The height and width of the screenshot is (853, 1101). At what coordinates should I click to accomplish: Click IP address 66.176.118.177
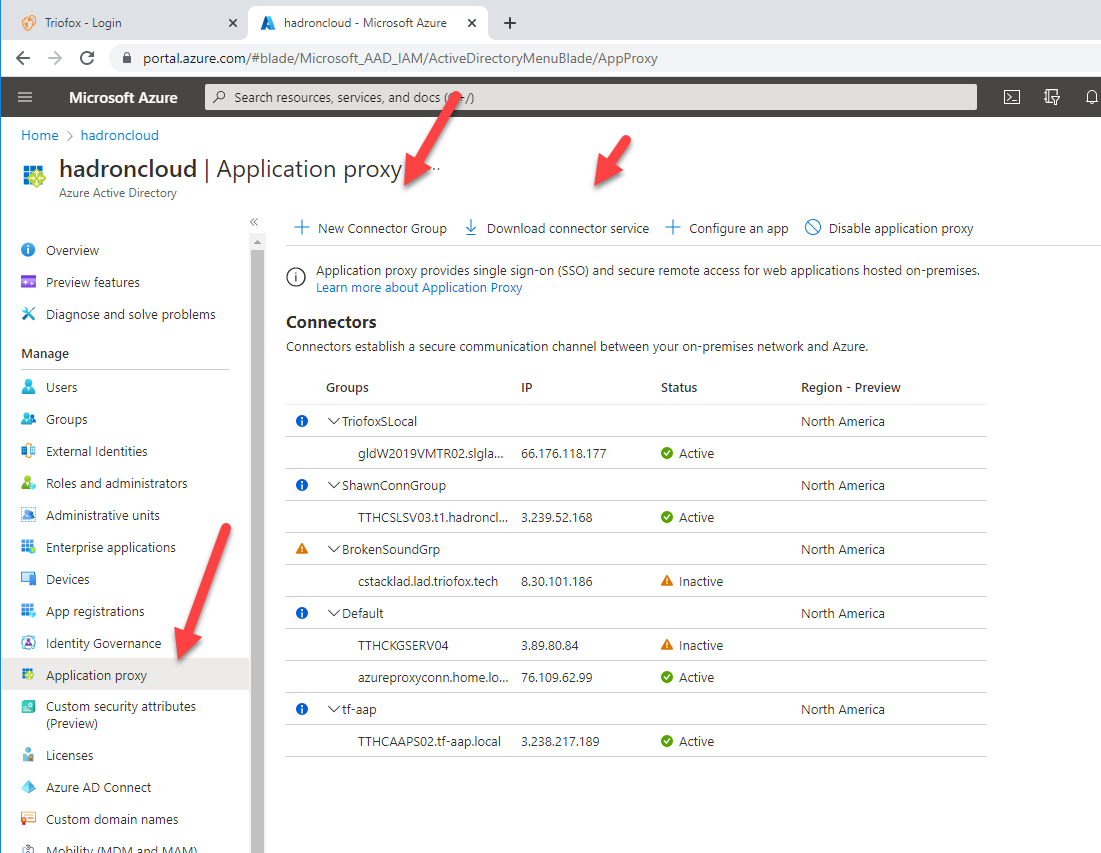[x=563, y=454]
